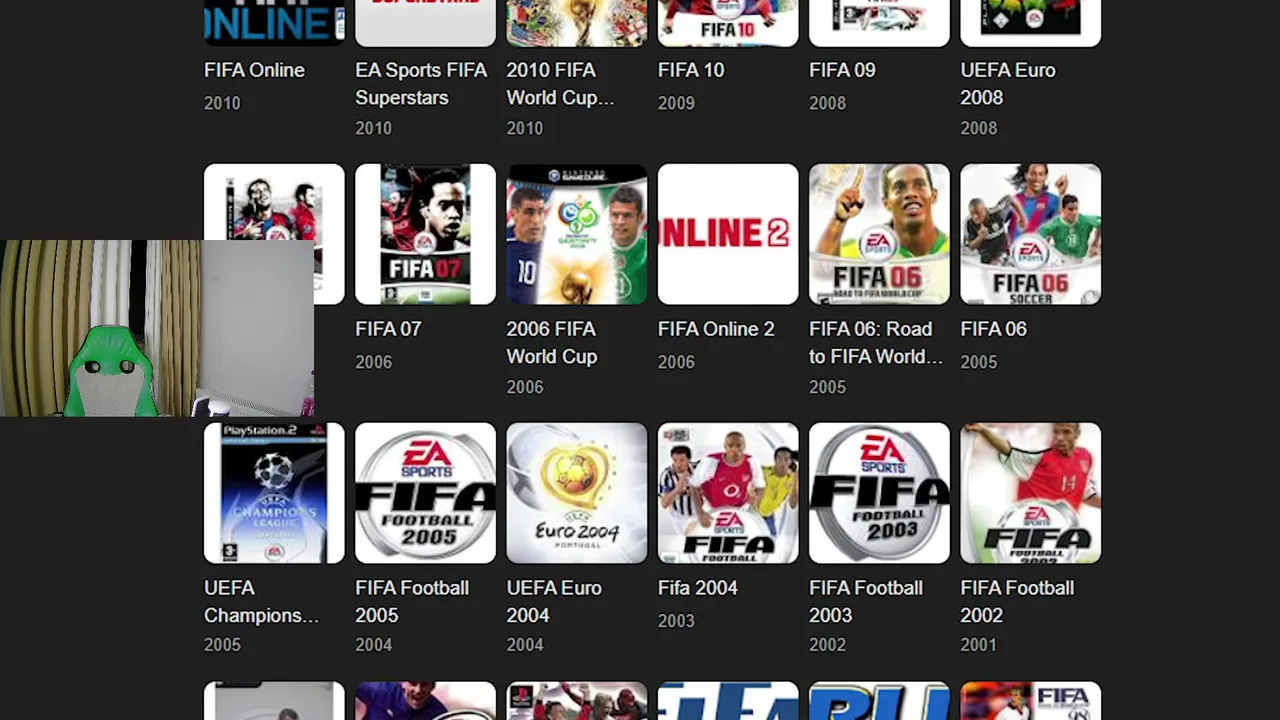1280x720 pixels.
Task: Open the EA Sports FIFA Superstars title
Action: pos(421,84)
